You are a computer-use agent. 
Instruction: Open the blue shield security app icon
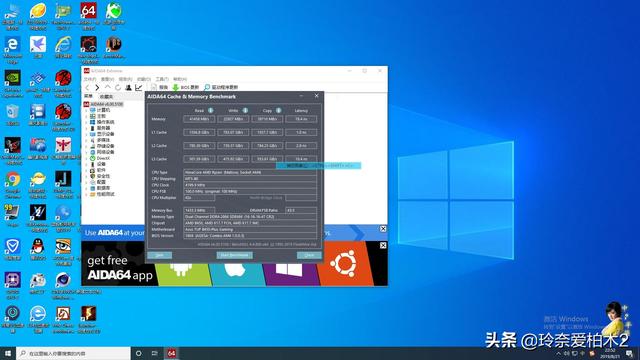(13, 246)
